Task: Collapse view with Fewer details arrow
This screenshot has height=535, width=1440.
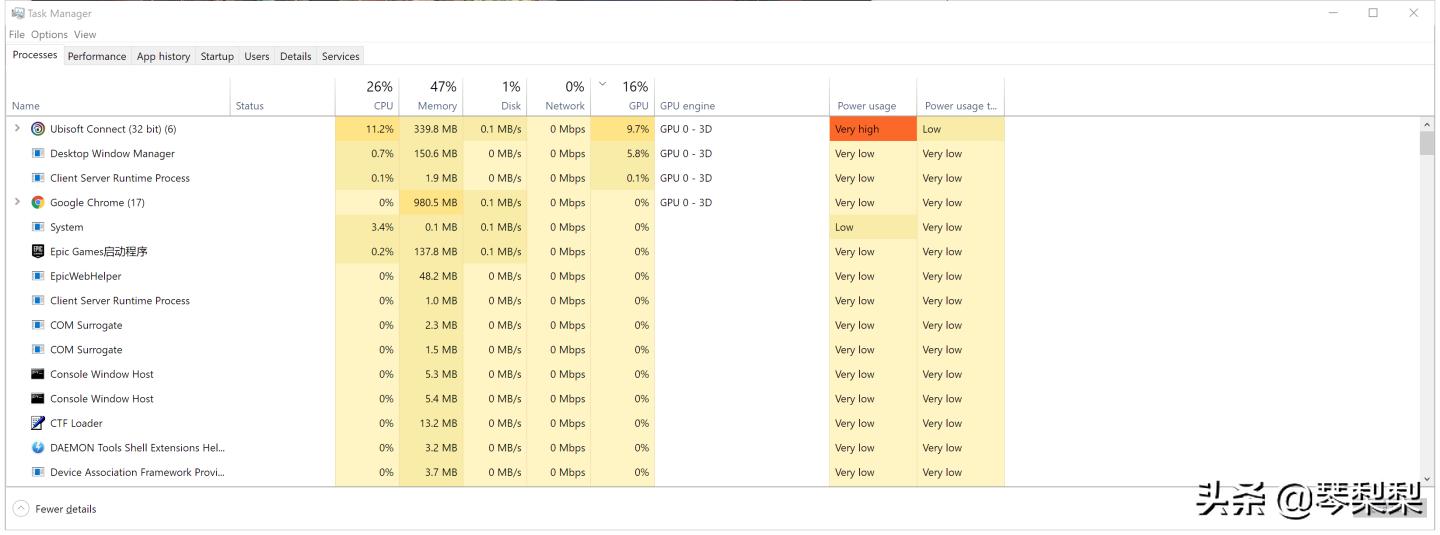Action: [21, 509]
